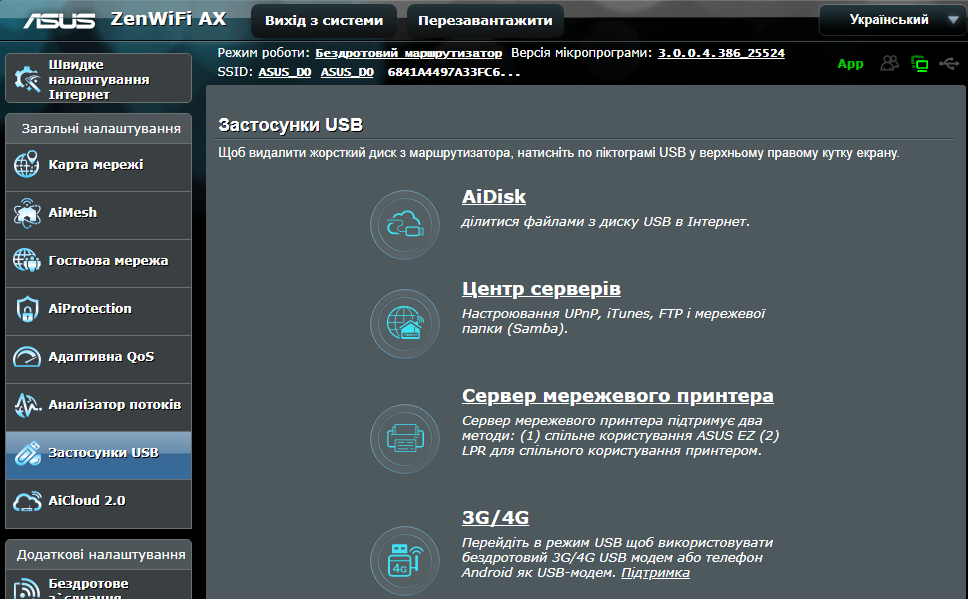Go to Гостьова мережа section
The image size is (968, 599).
[99, 262]
